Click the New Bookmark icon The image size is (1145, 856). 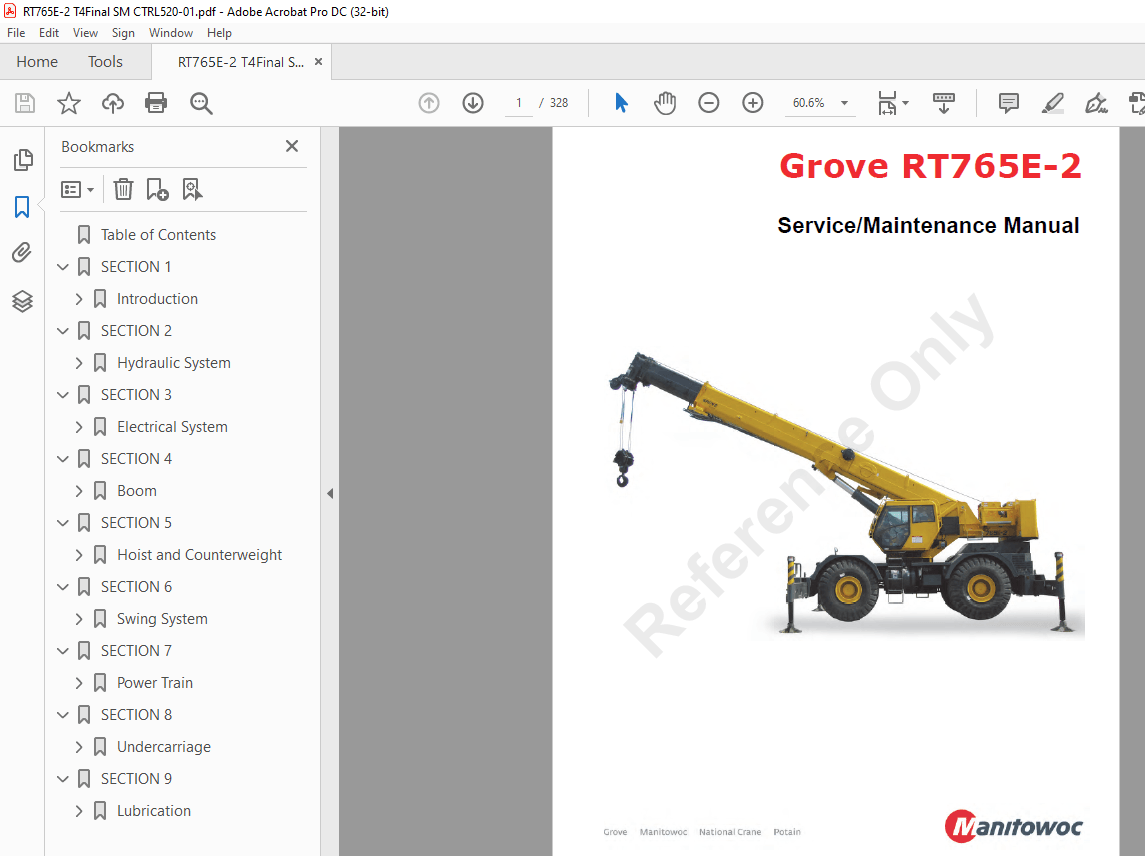[156, 189]
